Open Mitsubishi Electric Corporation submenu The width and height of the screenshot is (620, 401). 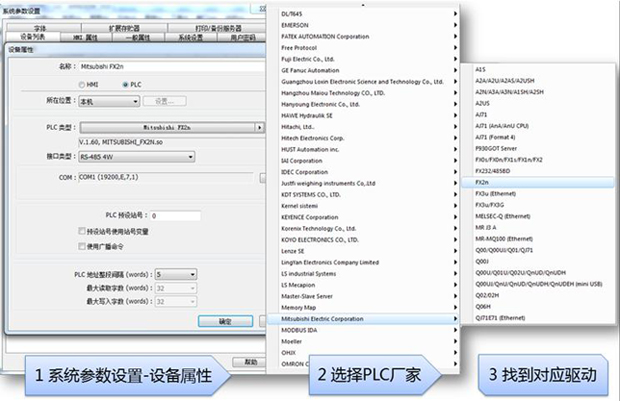tap(363, 319)
